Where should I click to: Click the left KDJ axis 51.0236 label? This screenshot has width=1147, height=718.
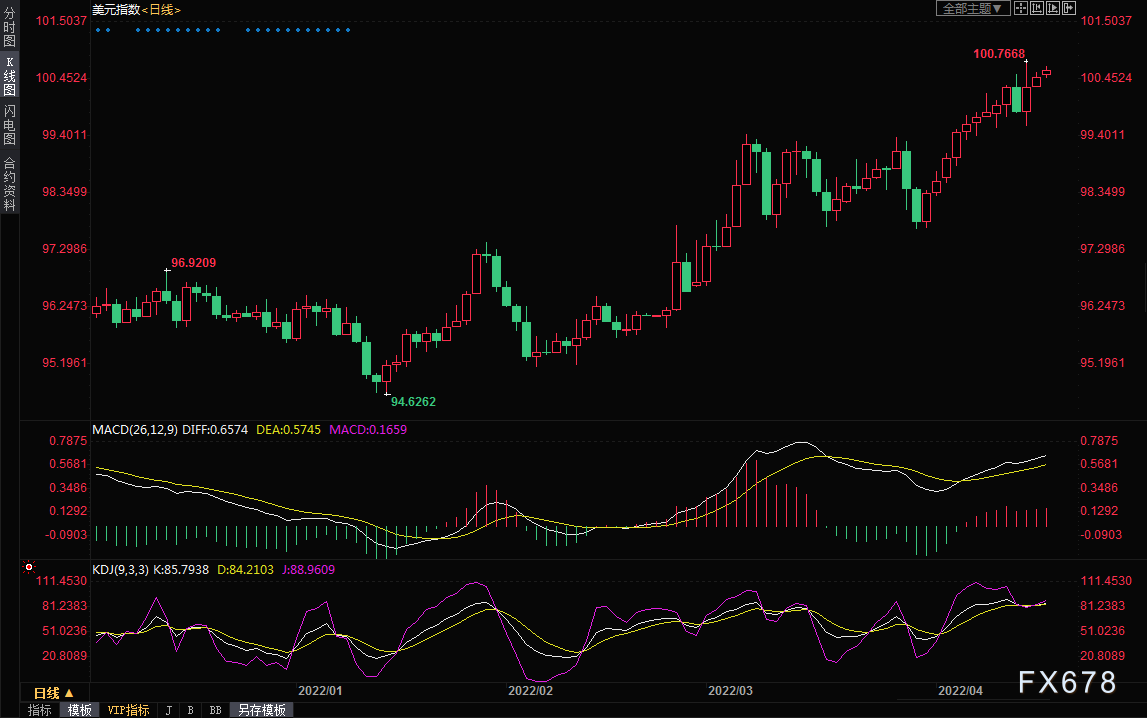(64, 631)
